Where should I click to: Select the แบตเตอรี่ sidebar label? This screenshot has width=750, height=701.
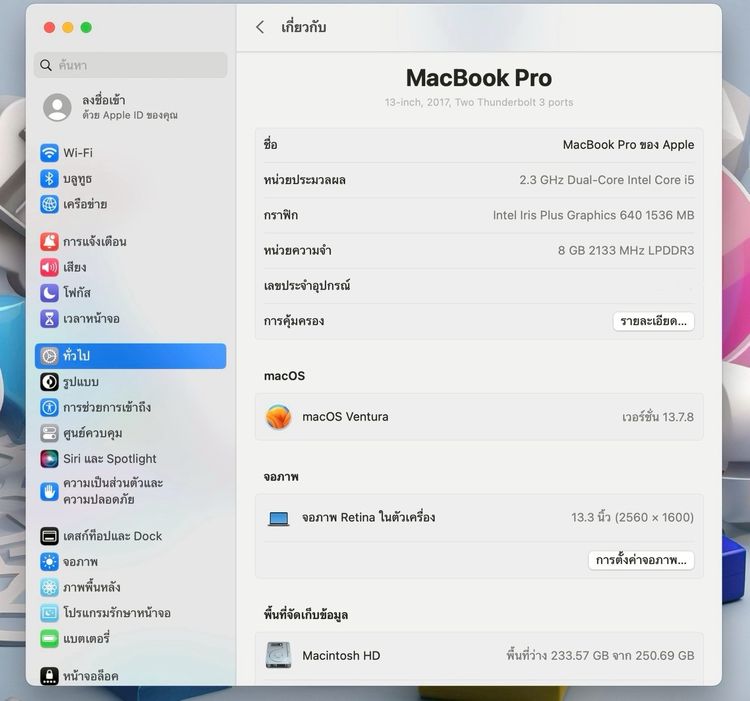[x=87, y=638]
